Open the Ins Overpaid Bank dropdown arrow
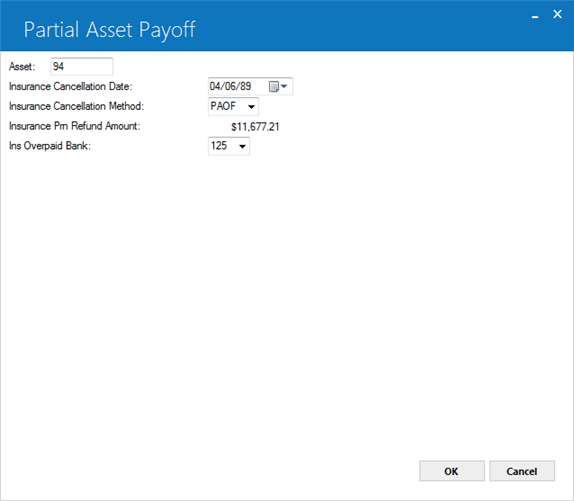574x501 pixels. tap(242, 146)
